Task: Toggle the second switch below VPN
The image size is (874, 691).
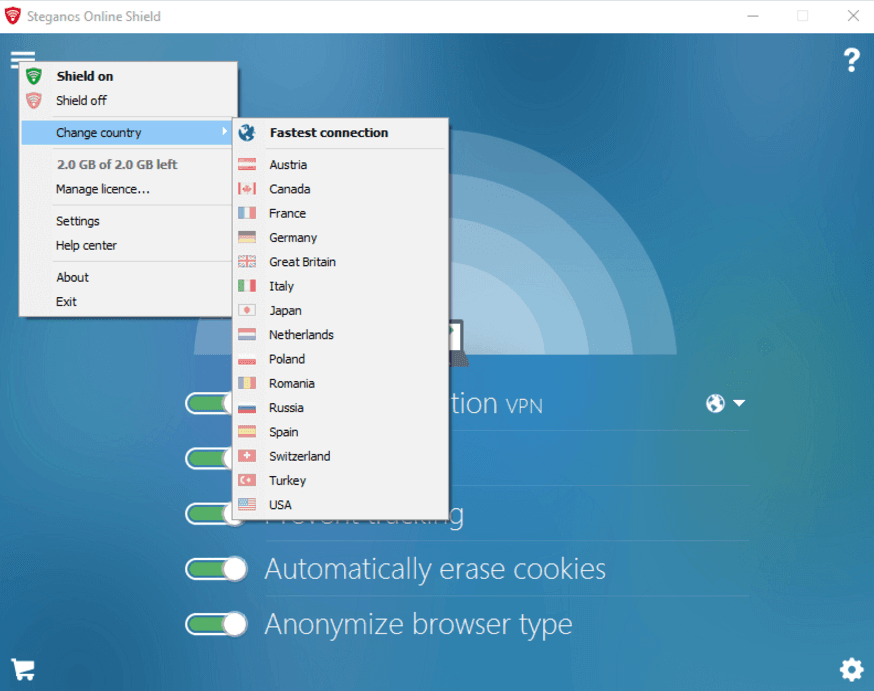Action: point(208,458)
